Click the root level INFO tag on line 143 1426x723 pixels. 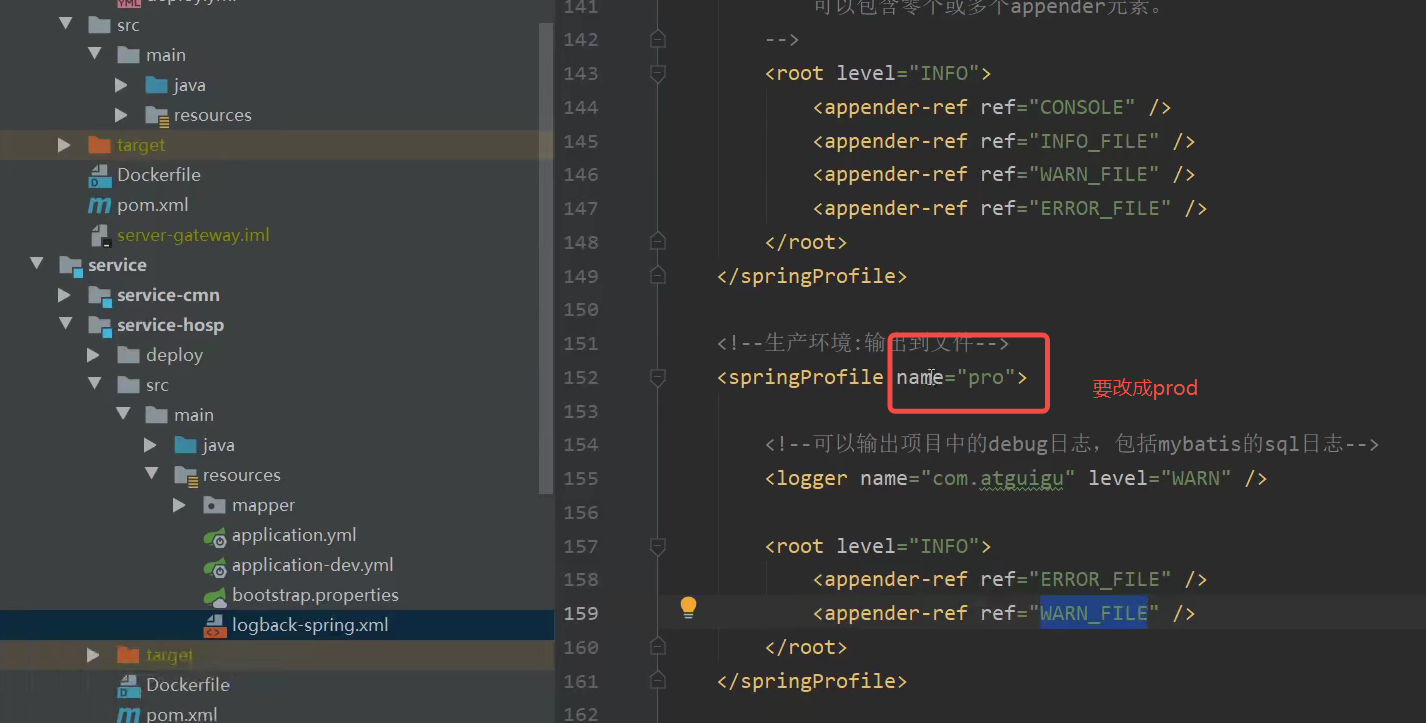(x=878, y=73)
